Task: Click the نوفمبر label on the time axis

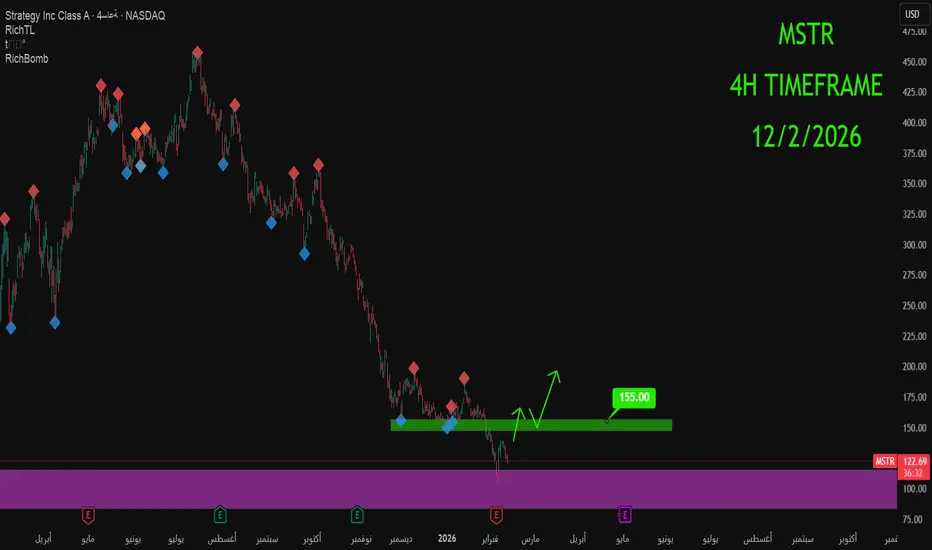Action: 361,539
